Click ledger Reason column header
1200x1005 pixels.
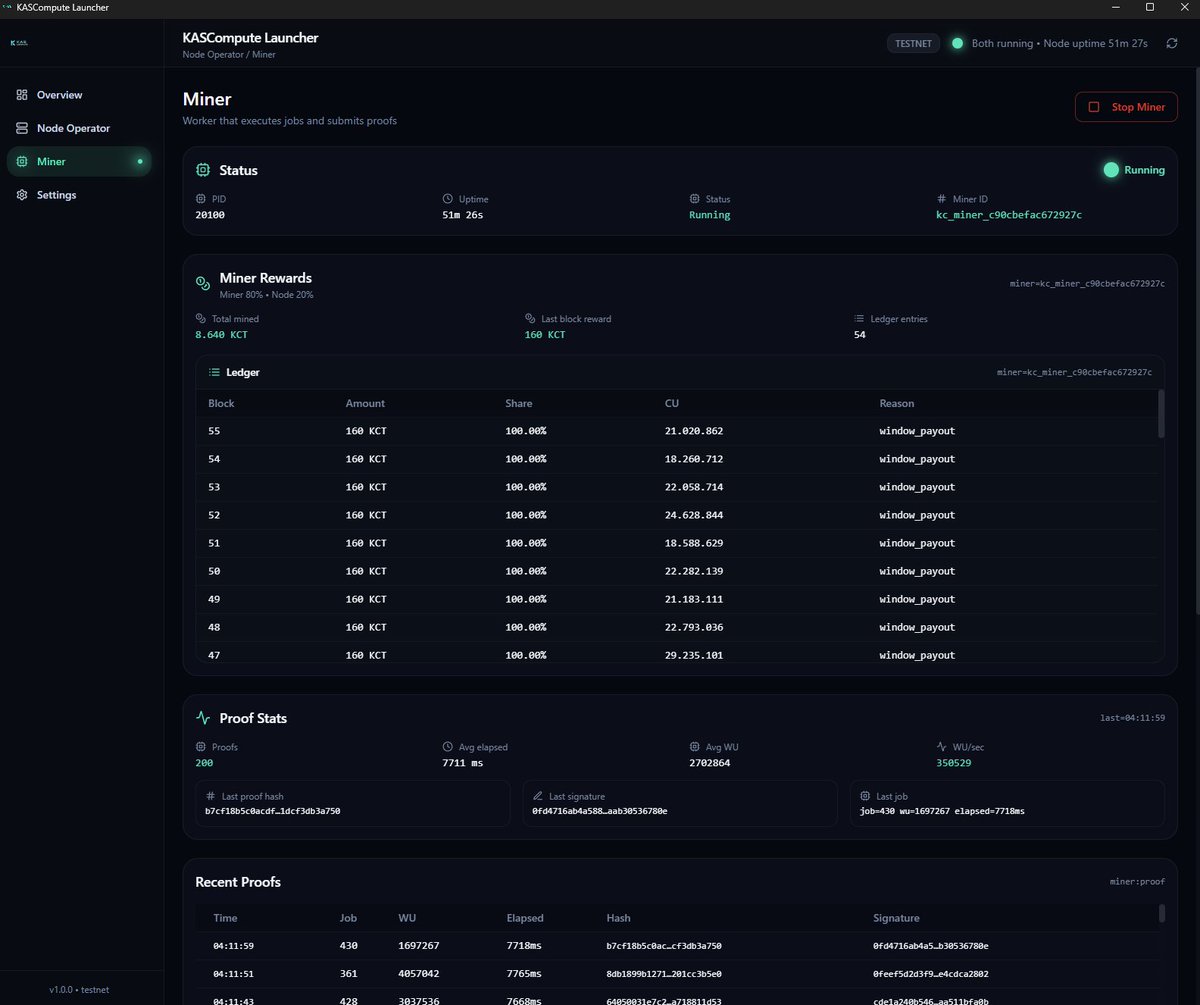click(x=897, y=403)
